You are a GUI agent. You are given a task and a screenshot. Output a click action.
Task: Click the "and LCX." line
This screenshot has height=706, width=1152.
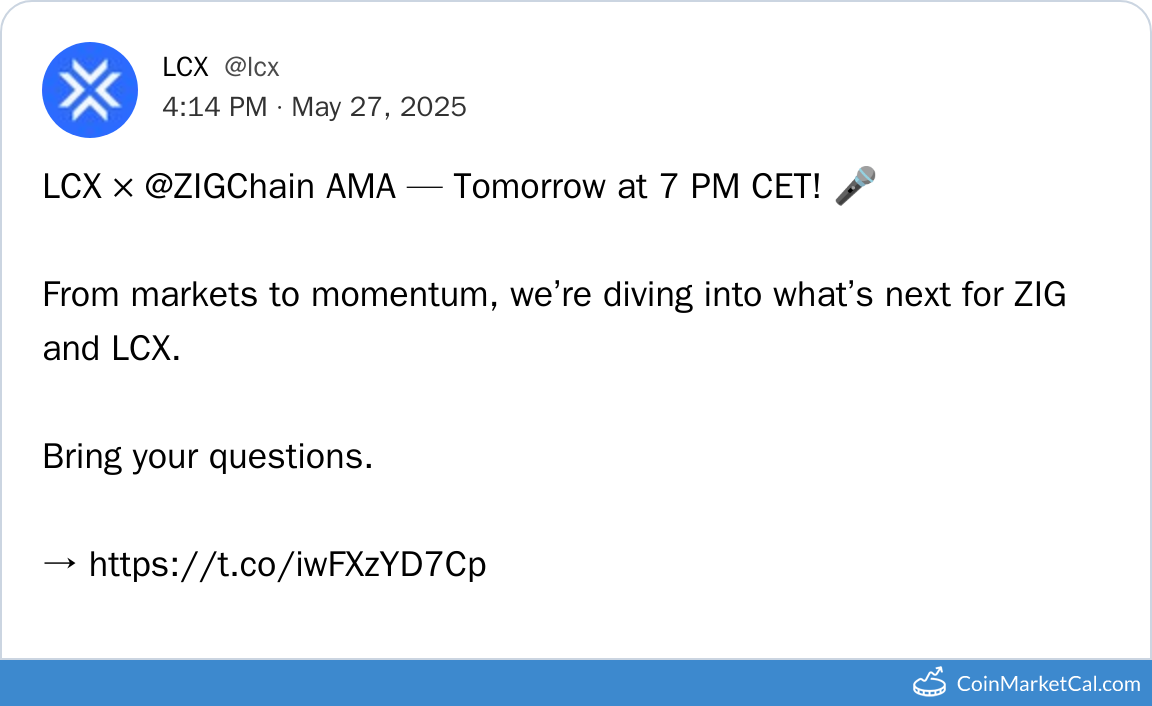tap(112, 349)
